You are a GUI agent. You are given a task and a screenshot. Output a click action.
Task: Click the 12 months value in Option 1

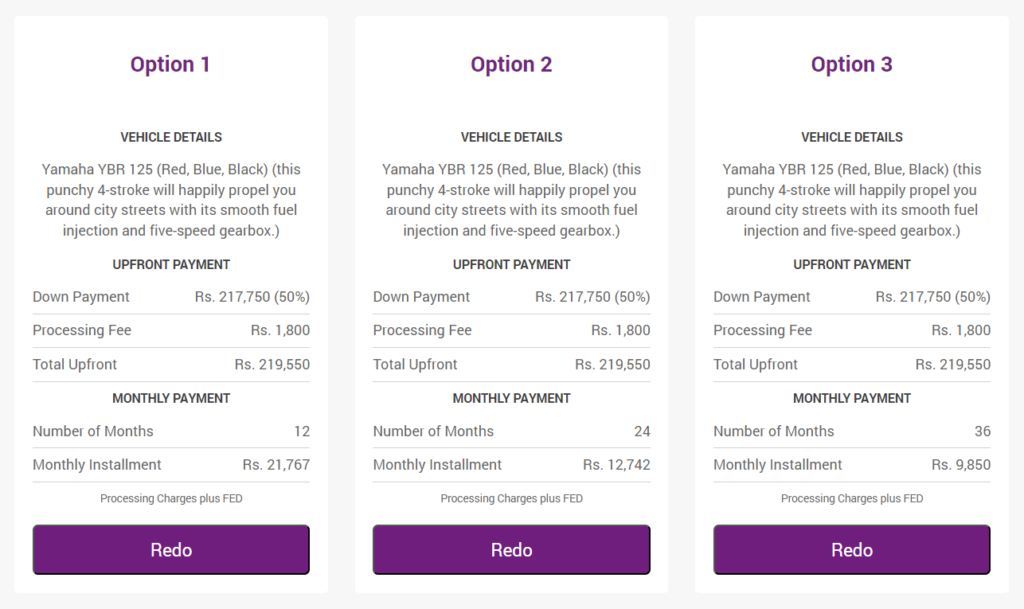click(x=302, y=431)
